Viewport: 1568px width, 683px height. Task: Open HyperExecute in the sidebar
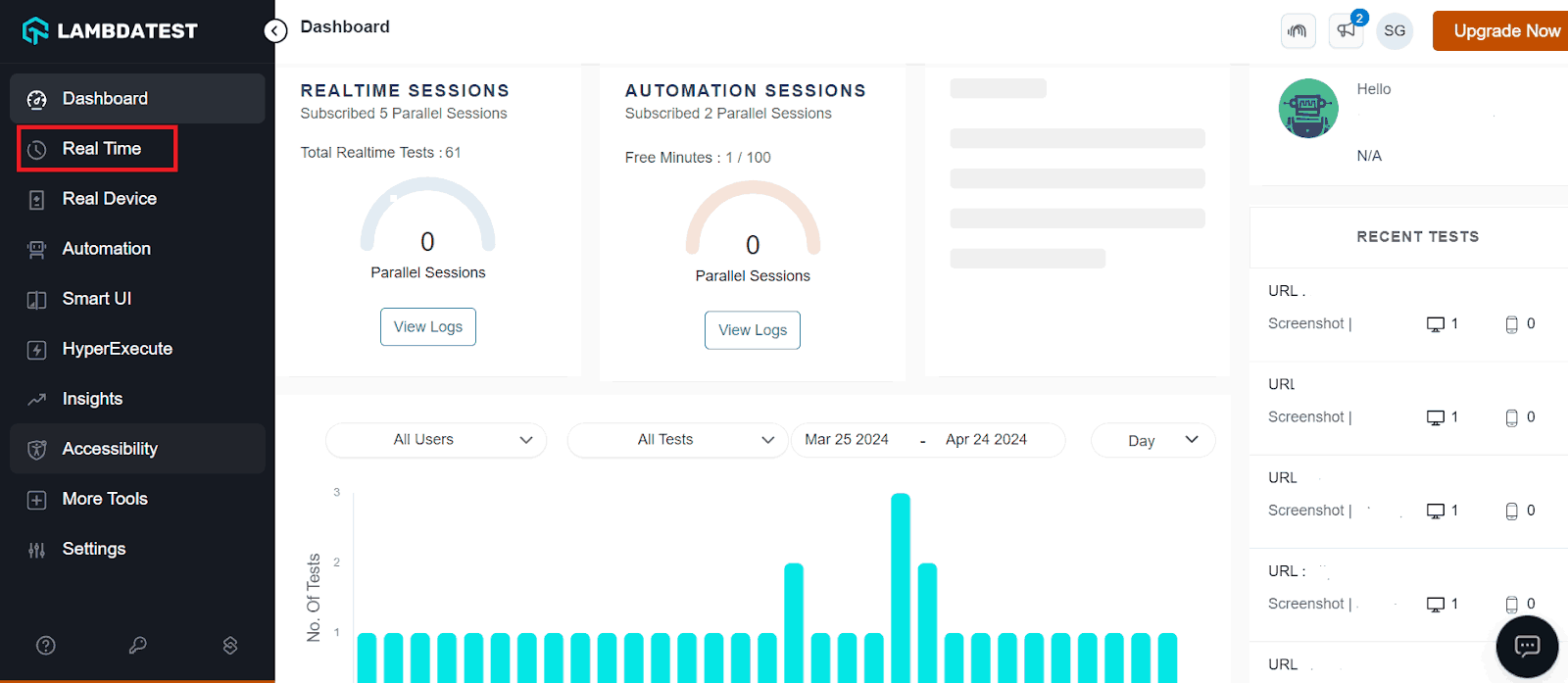tap(137, 349)
